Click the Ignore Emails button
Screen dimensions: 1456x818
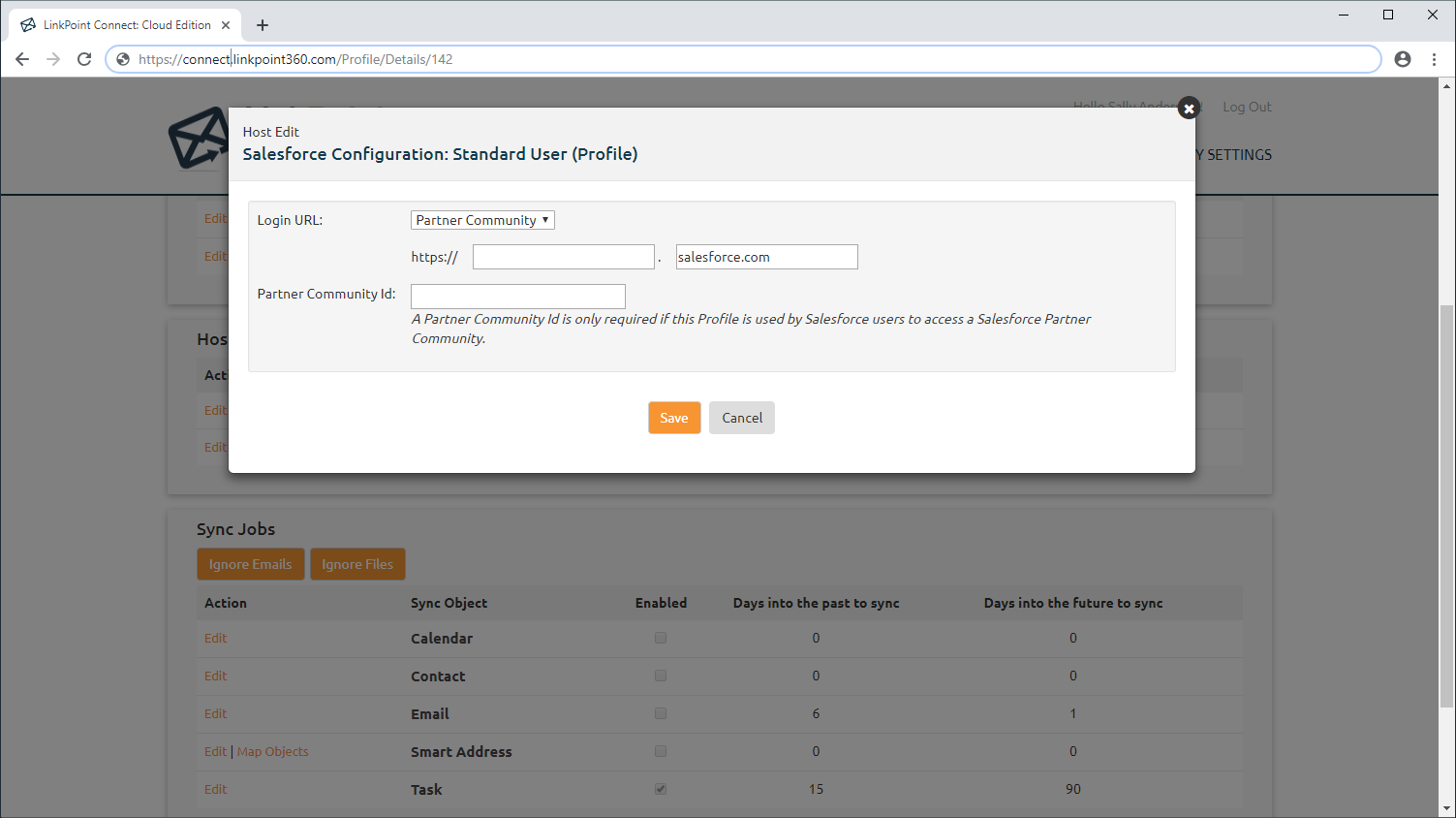click(251, 564)
